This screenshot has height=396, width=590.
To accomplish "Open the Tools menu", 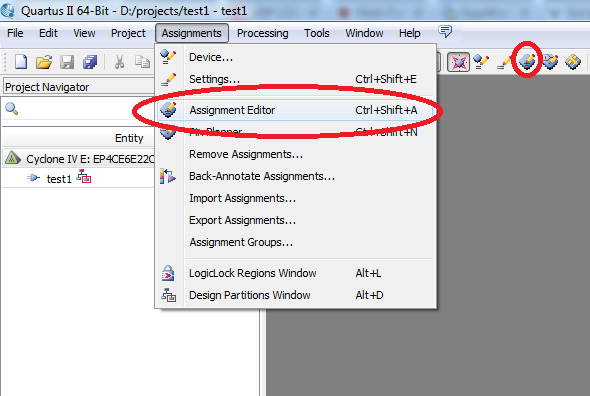I will point(316,33).
